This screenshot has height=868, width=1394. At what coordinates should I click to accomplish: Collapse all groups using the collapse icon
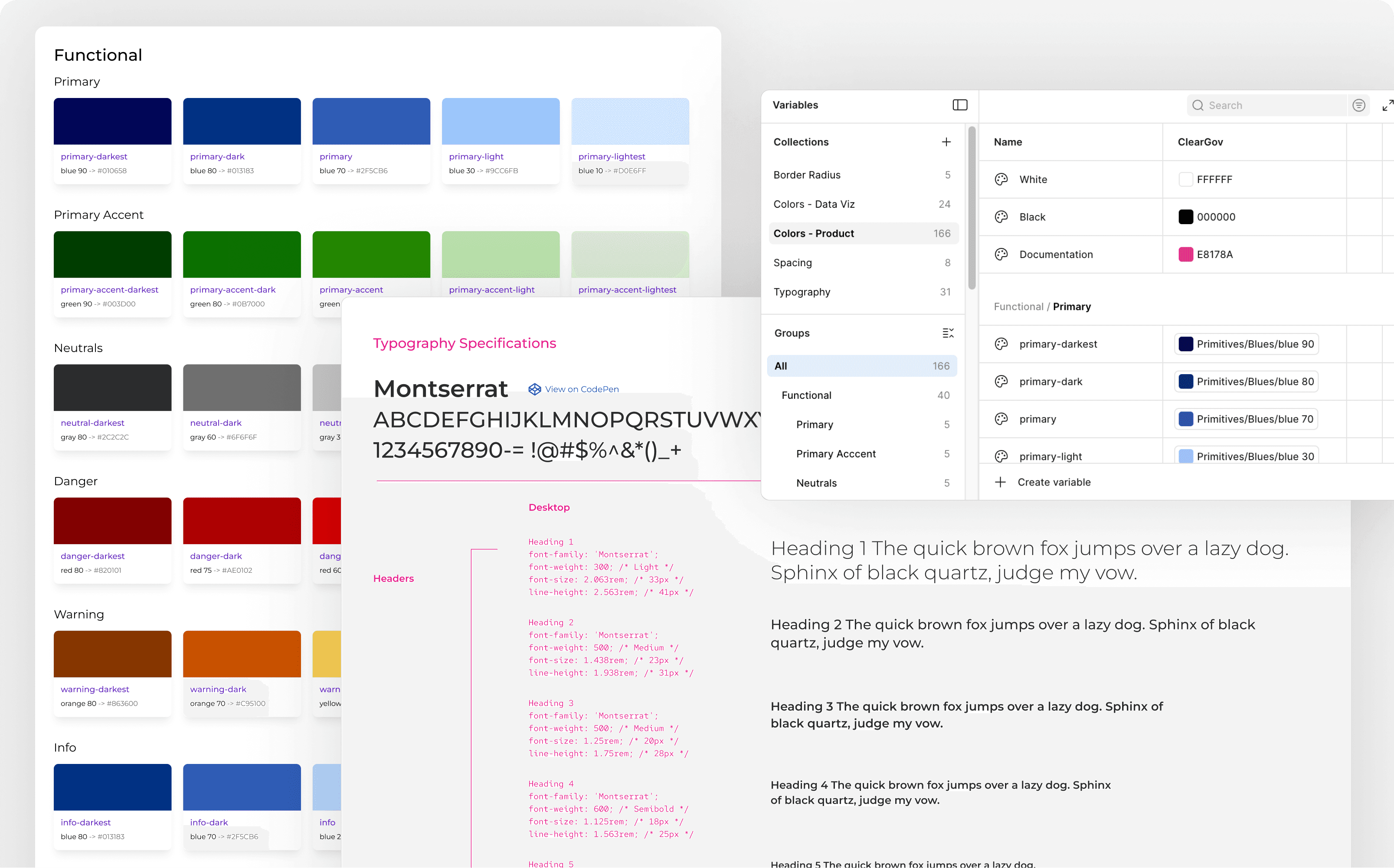[948, 333]
